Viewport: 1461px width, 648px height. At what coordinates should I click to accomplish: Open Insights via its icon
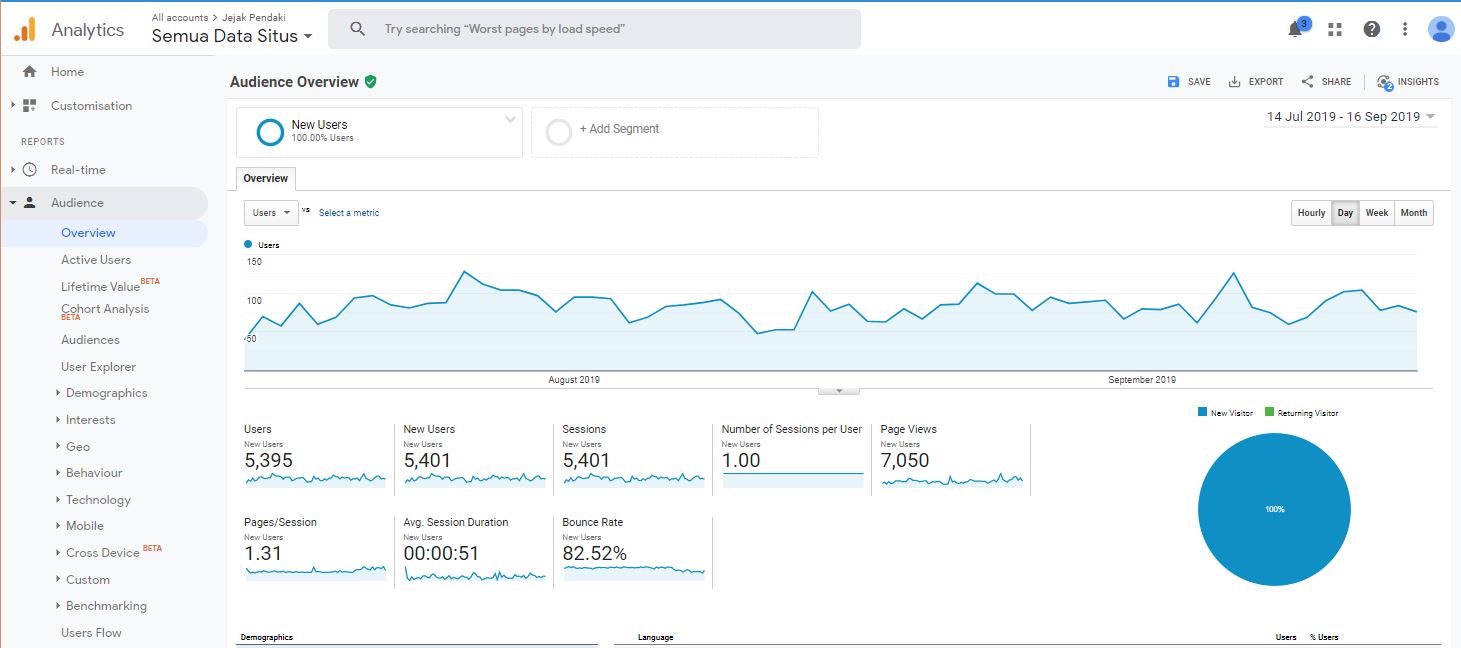pos(1384,83)
